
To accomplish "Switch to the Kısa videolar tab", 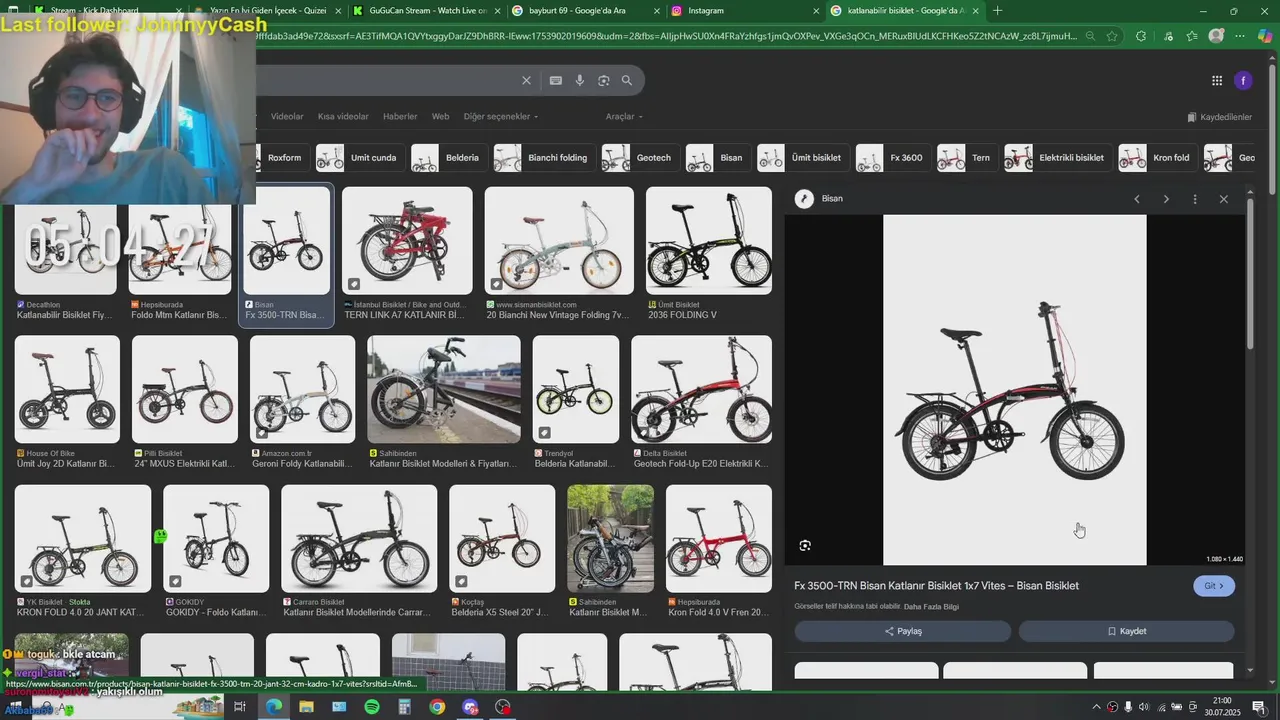I will point(343,117).
